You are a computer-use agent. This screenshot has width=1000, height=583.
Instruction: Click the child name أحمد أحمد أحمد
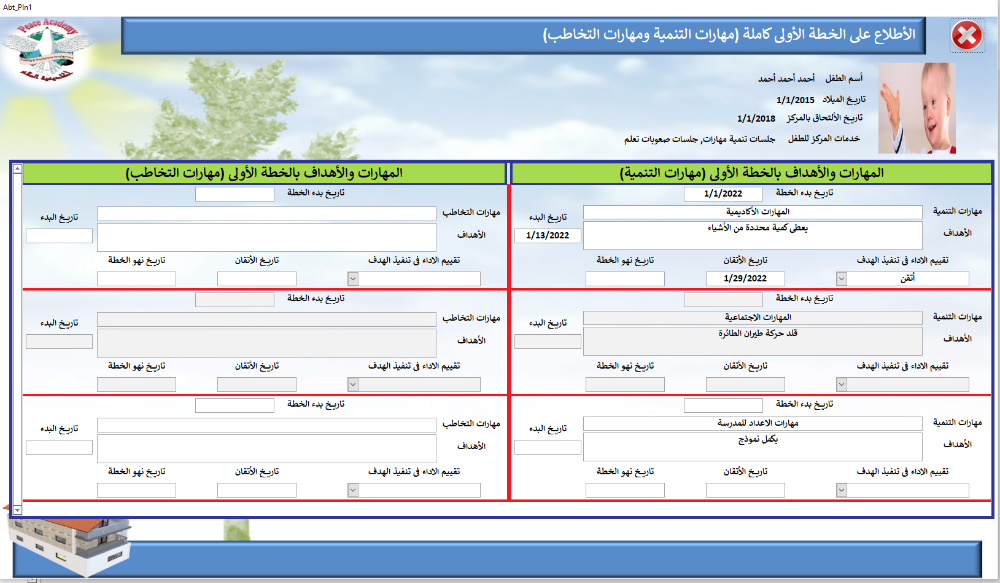tap(786, 78)
